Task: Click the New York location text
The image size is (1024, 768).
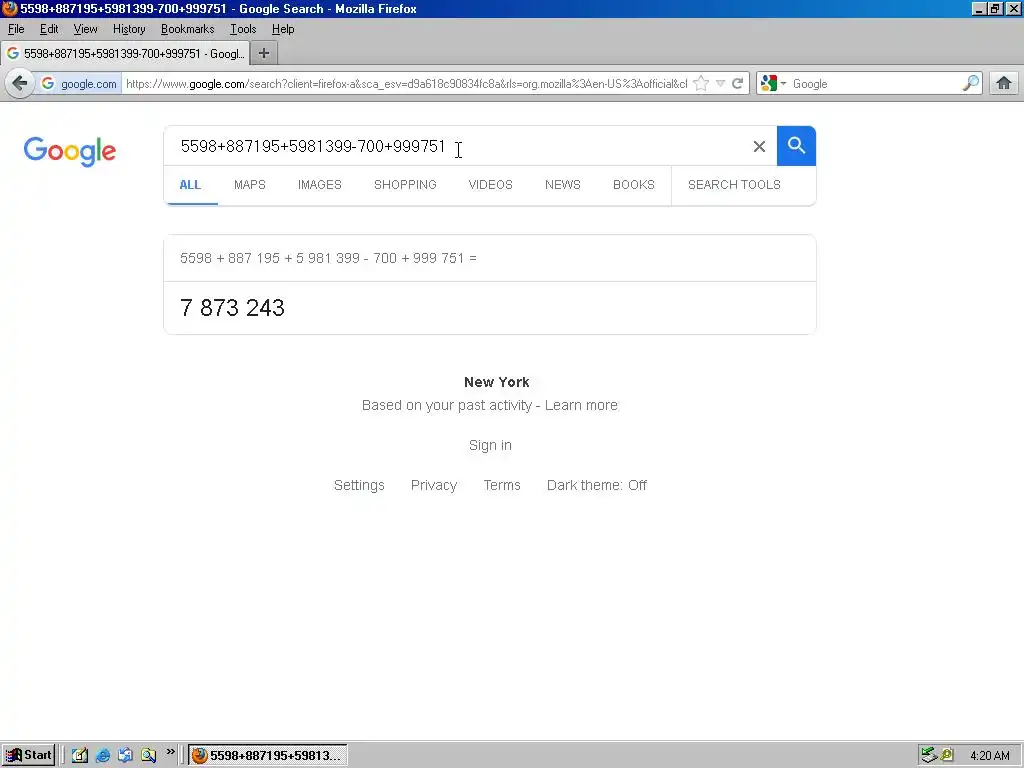Action: (496, 382)
